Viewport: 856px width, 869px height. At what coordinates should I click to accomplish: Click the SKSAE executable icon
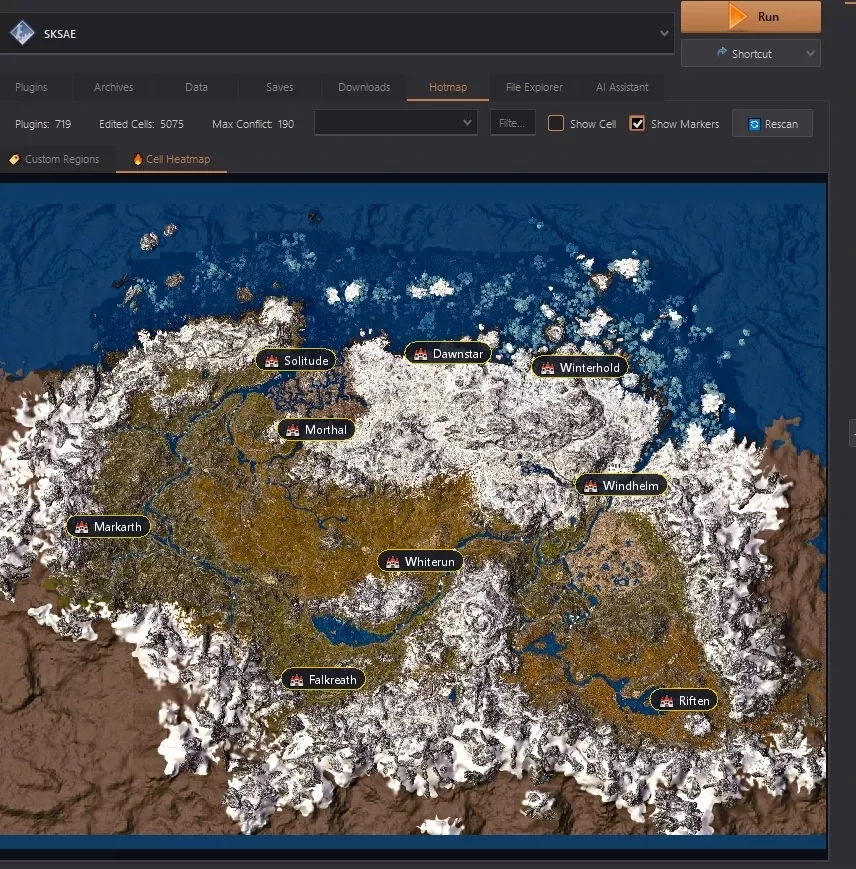[x=22, y=33]
